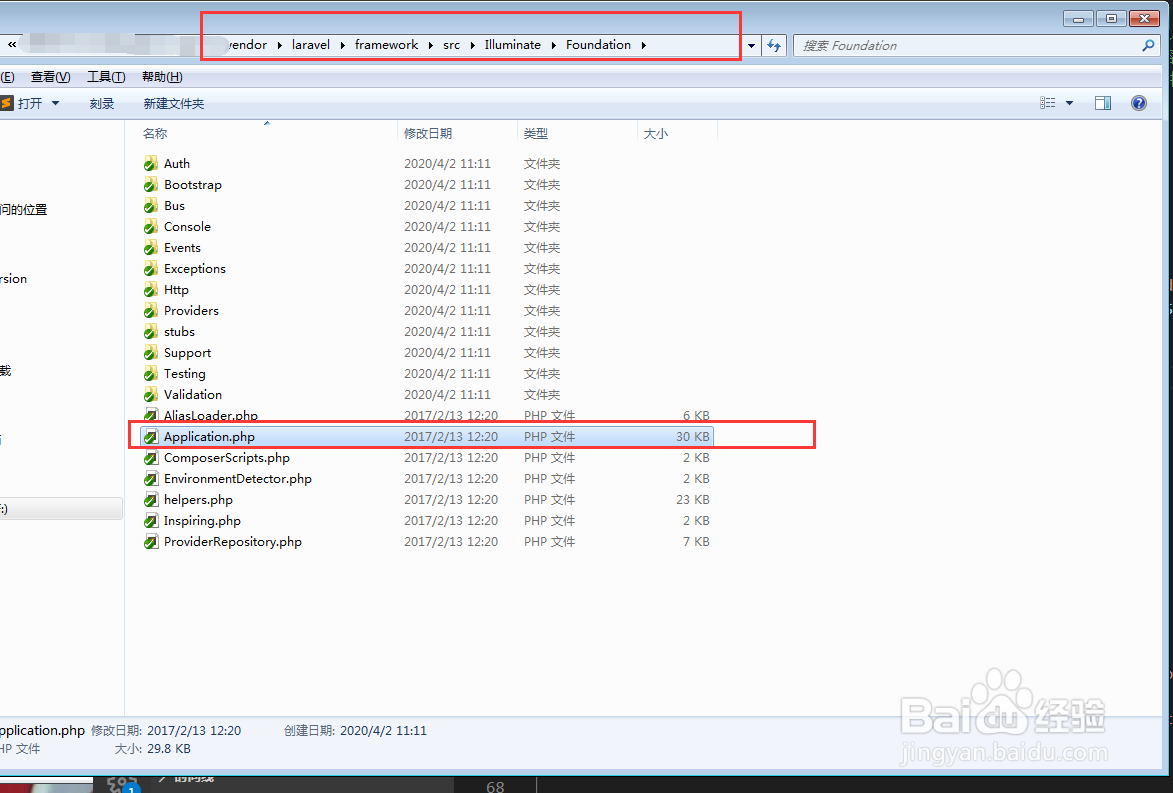Click the Testing folder icon
Image resolution: width=1173 pixels, height=793 pixels.
click(x=150, y=373)
